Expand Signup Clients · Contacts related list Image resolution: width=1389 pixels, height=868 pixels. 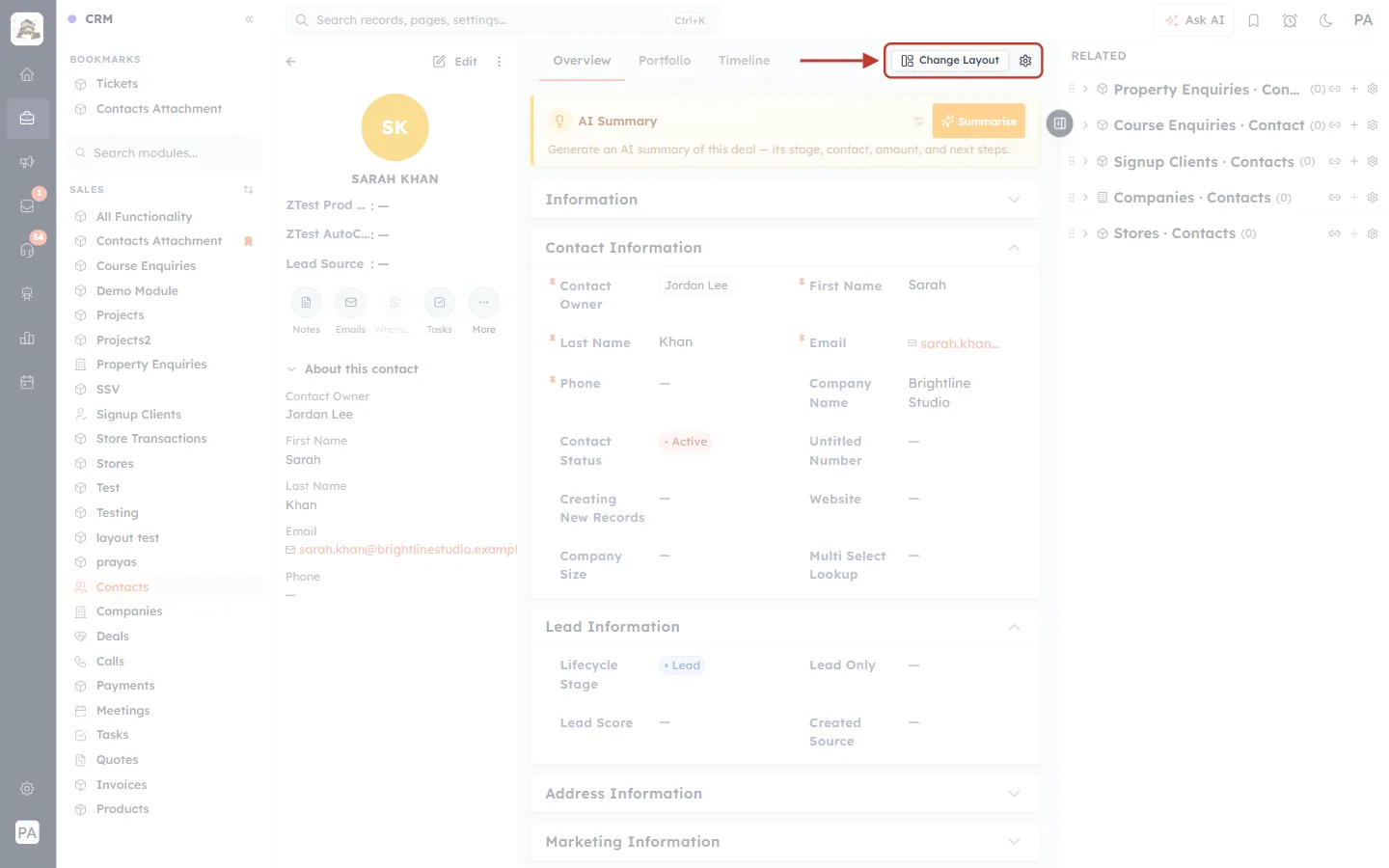(x=1085, y=161)
